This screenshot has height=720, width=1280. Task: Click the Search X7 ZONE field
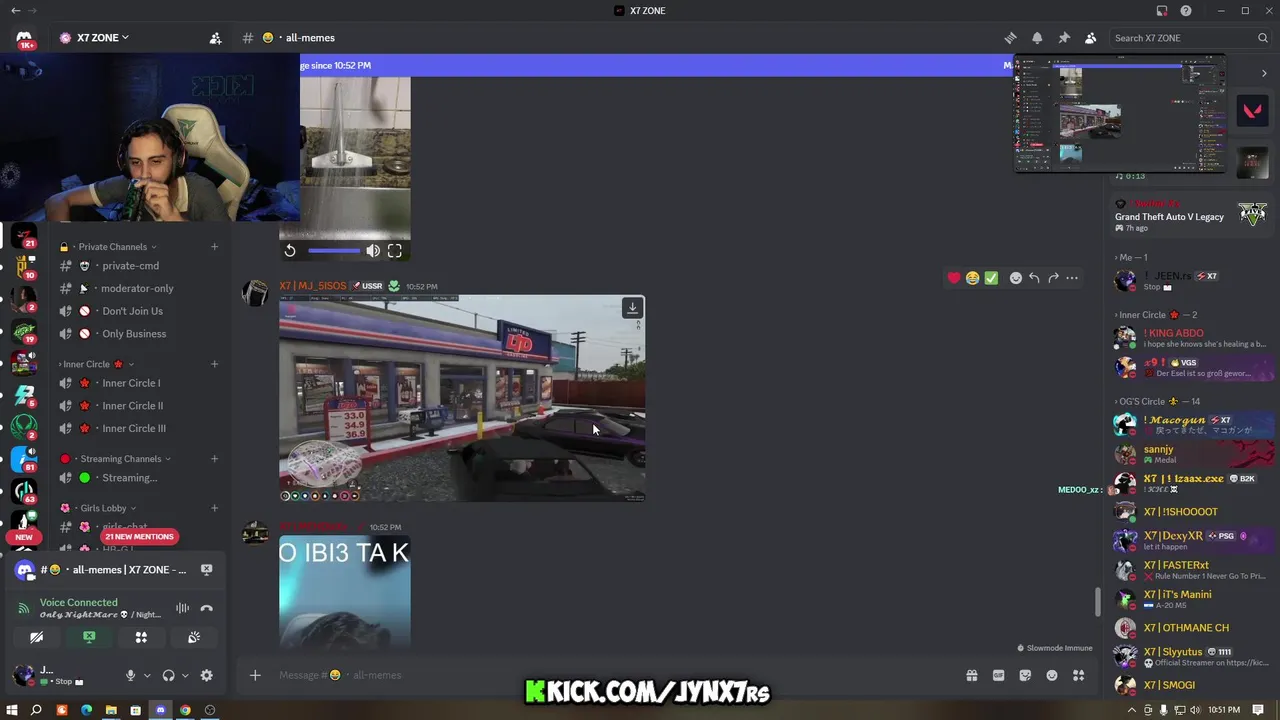[x=1190, y=38]
